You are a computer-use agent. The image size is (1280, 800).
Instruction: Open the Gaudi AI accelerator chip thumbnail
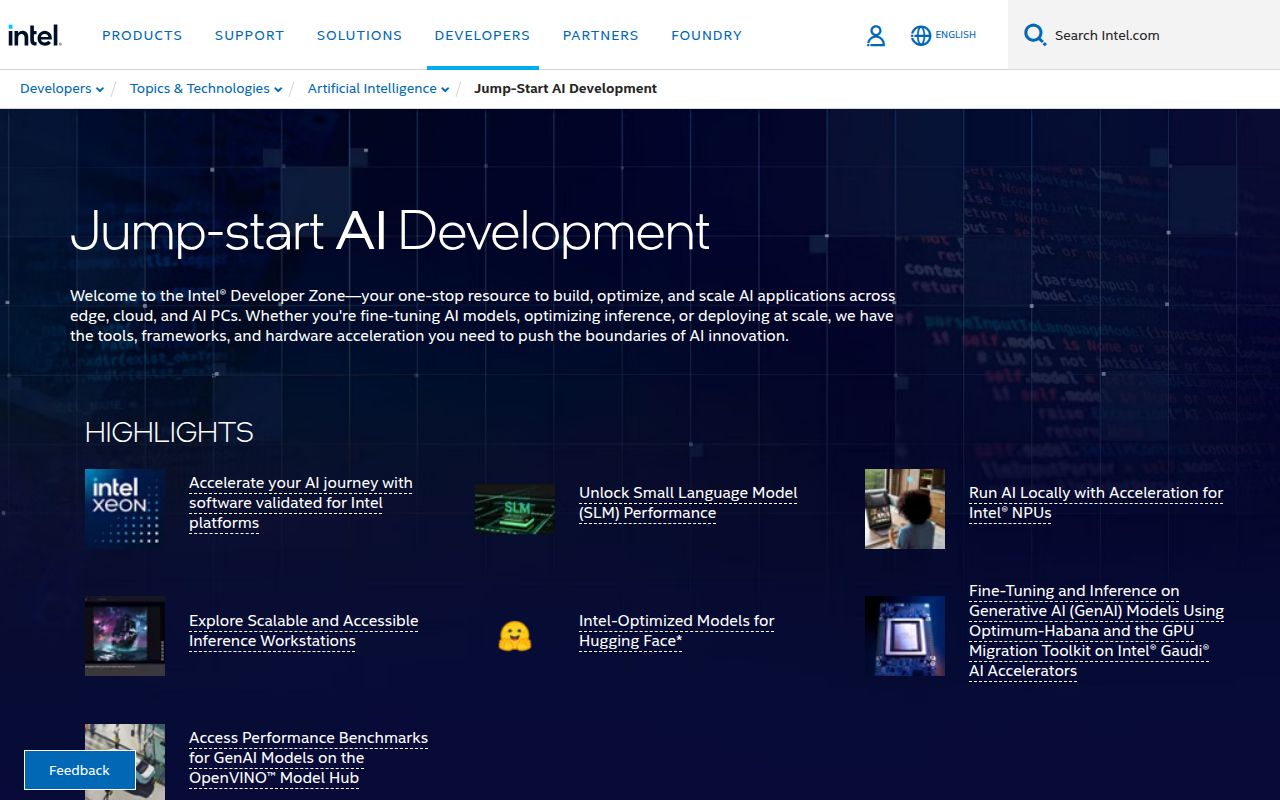coord(905,636)
